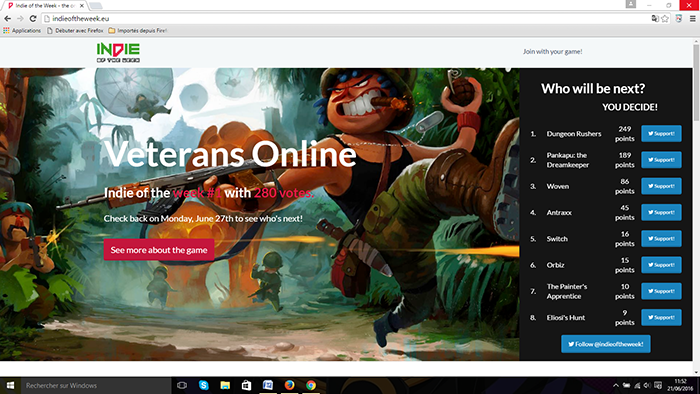Open the Importés depuis Firefox bookmark folder

[138, 30]
